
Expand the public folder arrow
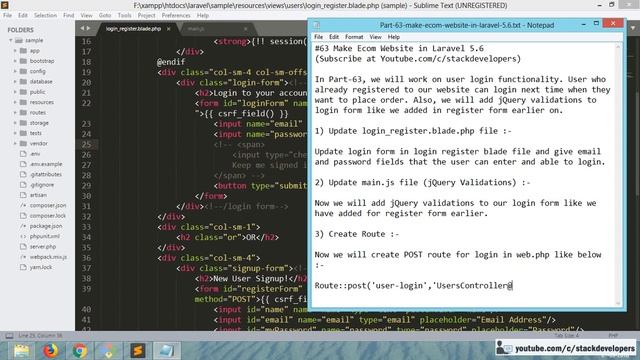click(x=15, y=92)
